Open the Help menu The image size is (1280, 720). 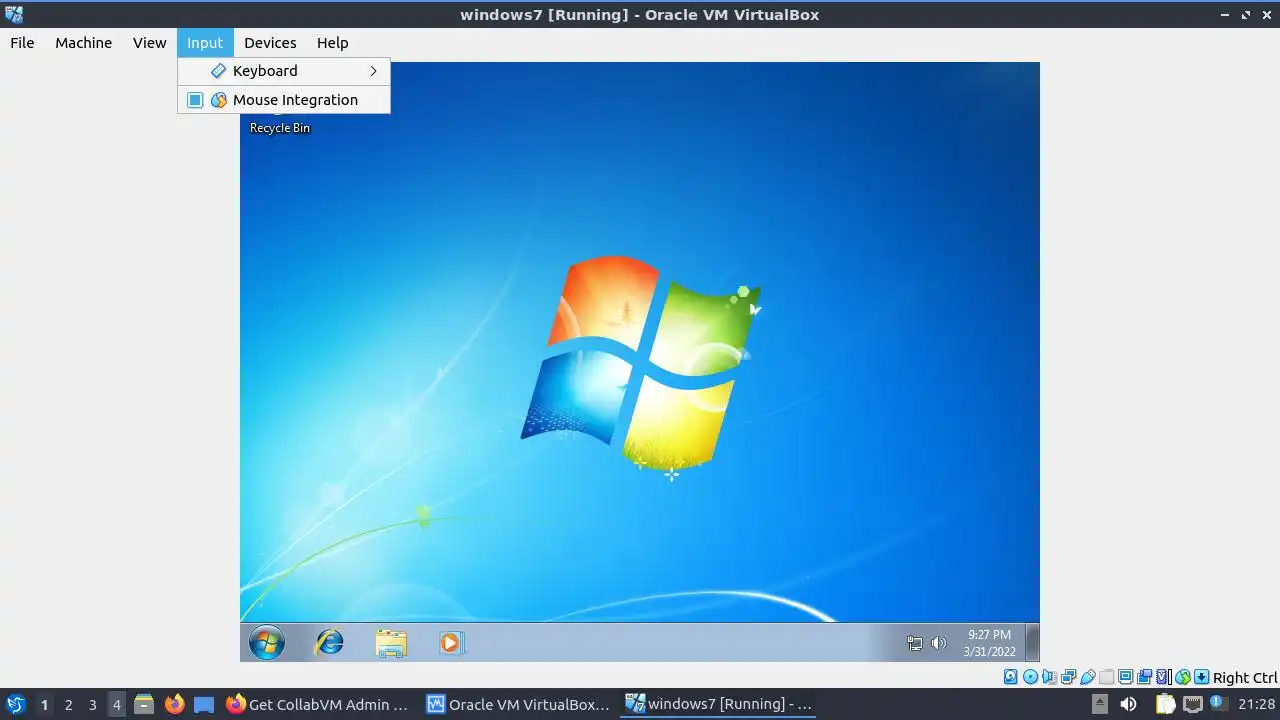(332, 43)
